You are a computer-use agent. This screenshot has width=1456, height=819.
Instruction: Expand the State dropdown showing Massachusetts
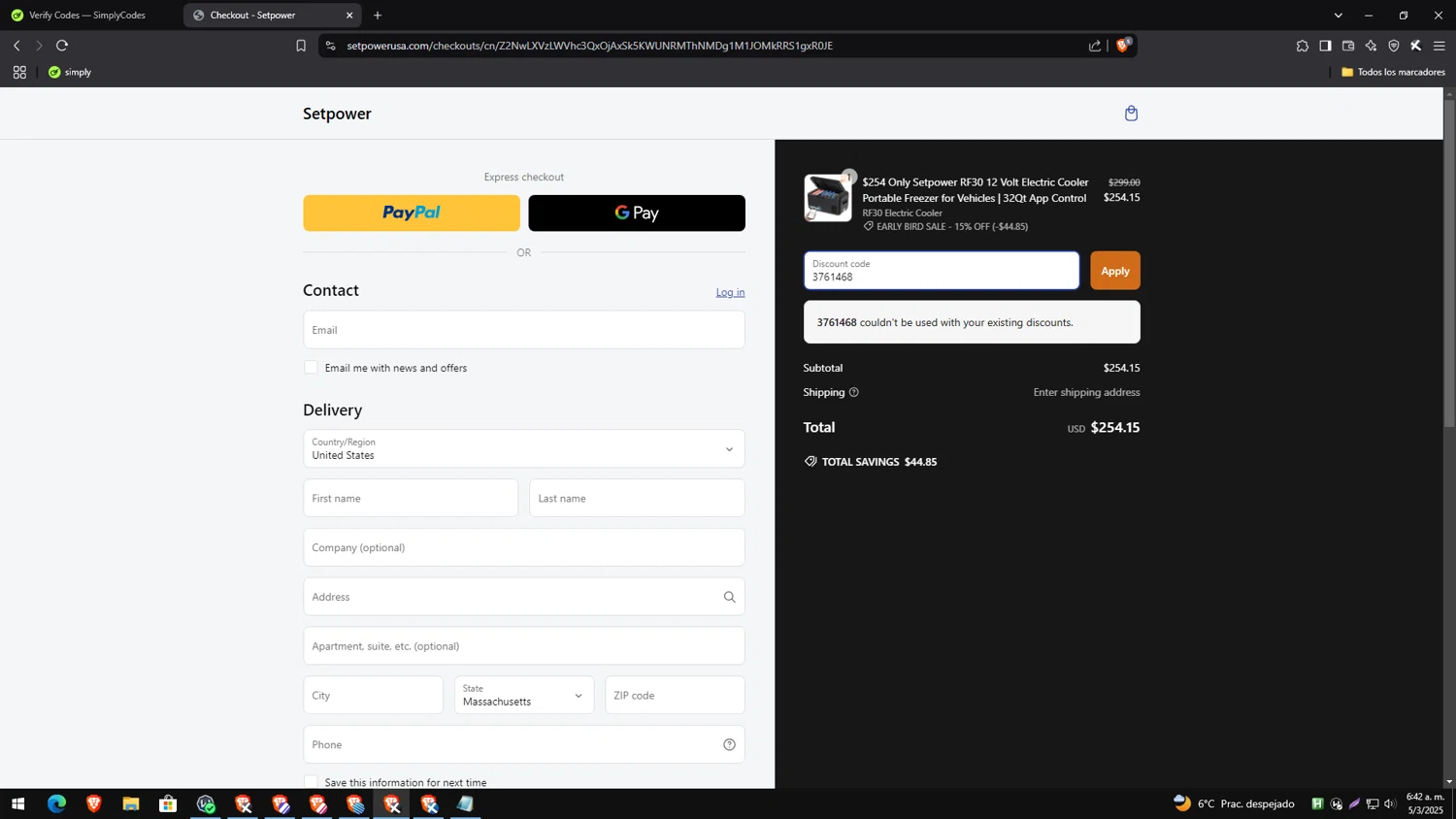pyautogui.click(x=524, y=695)
